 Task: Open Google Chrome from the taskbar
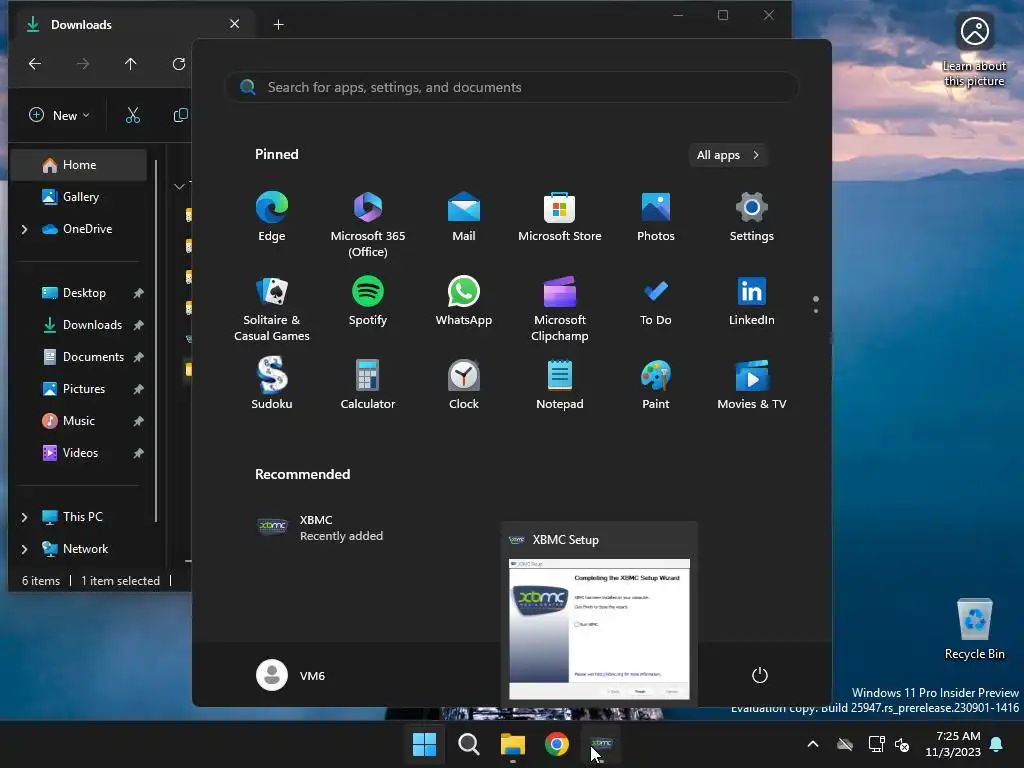pos(556,744)
